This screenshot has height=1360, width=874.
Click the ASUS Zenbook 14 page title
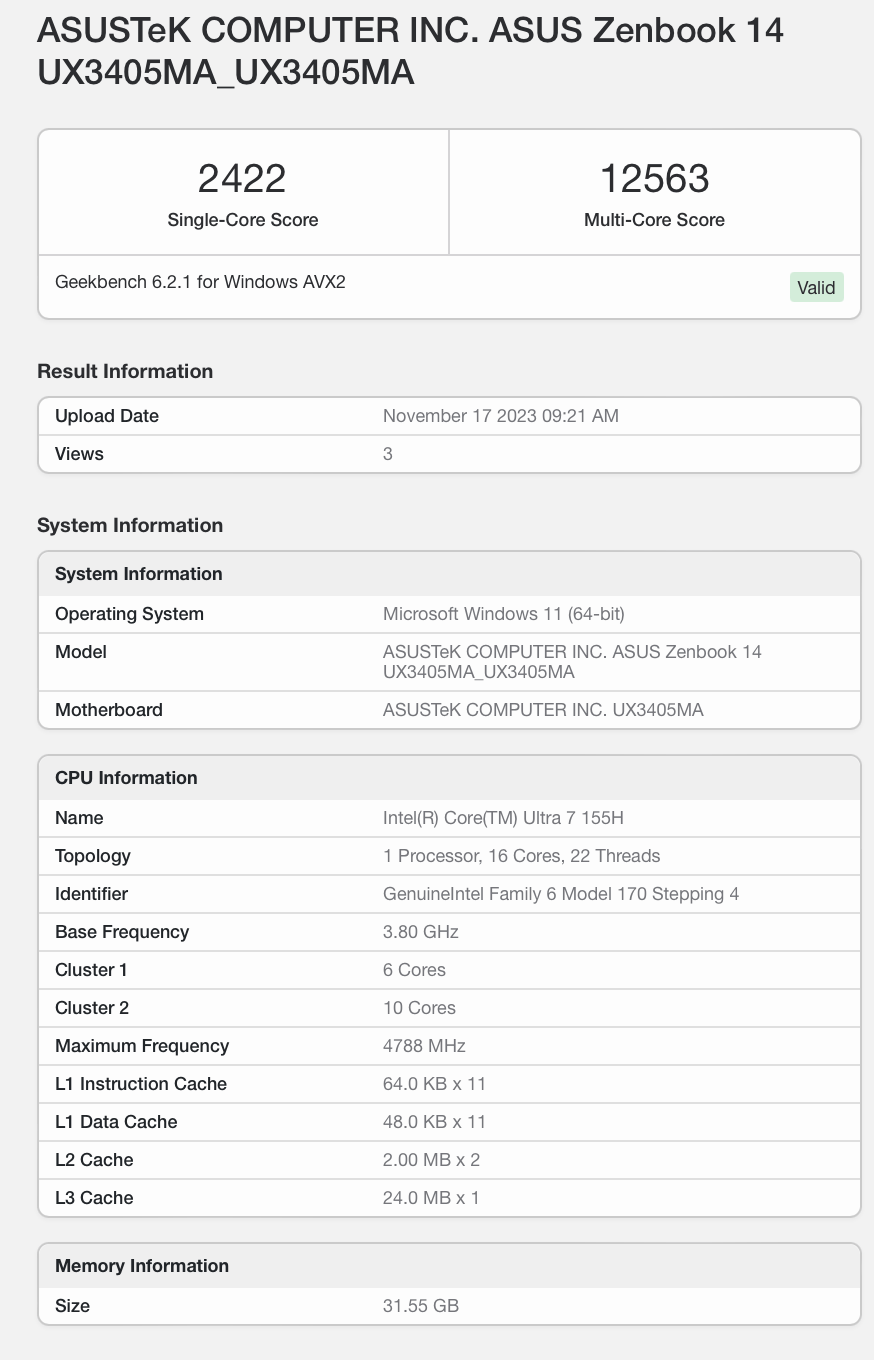(x=410, y=51)
